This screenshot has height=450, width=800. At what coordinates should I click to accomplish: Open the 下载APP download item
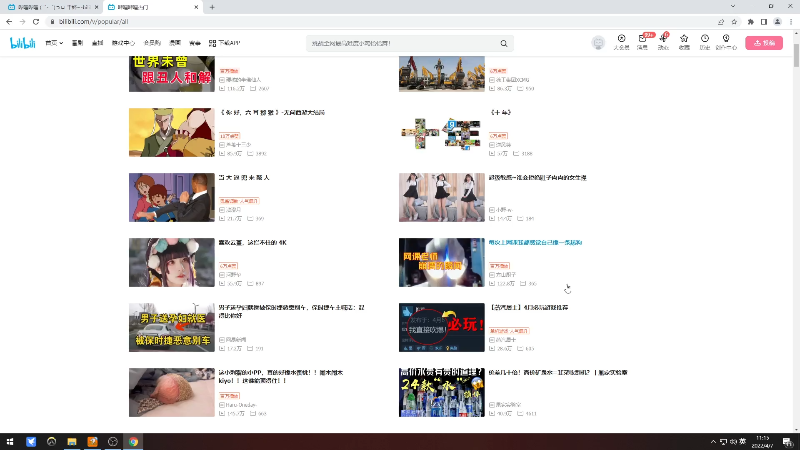[224, 43]
